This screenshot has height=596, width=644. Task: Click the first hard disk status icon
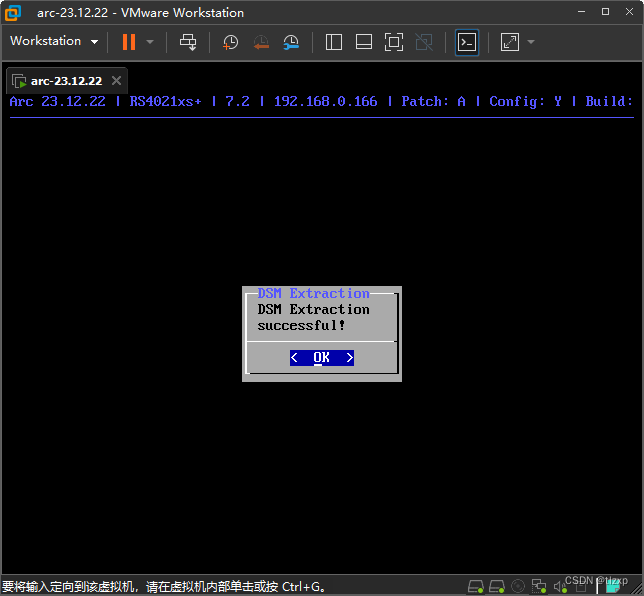pyautogui.click(x=476, y=586)
